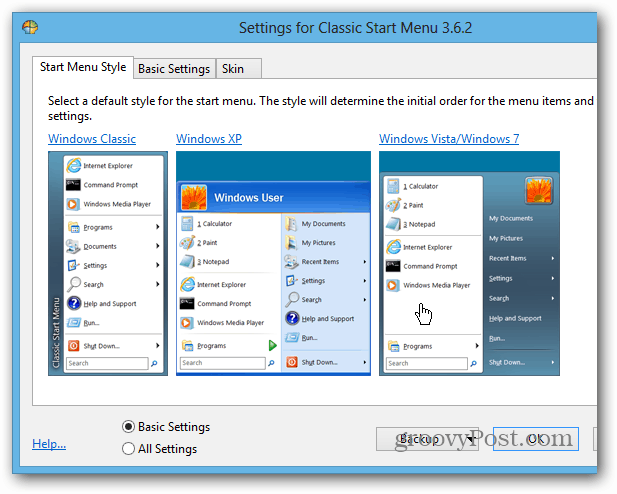Choose the Windows Classic style link
Viewport: 617px width, 494px height.
pos(92,139)
